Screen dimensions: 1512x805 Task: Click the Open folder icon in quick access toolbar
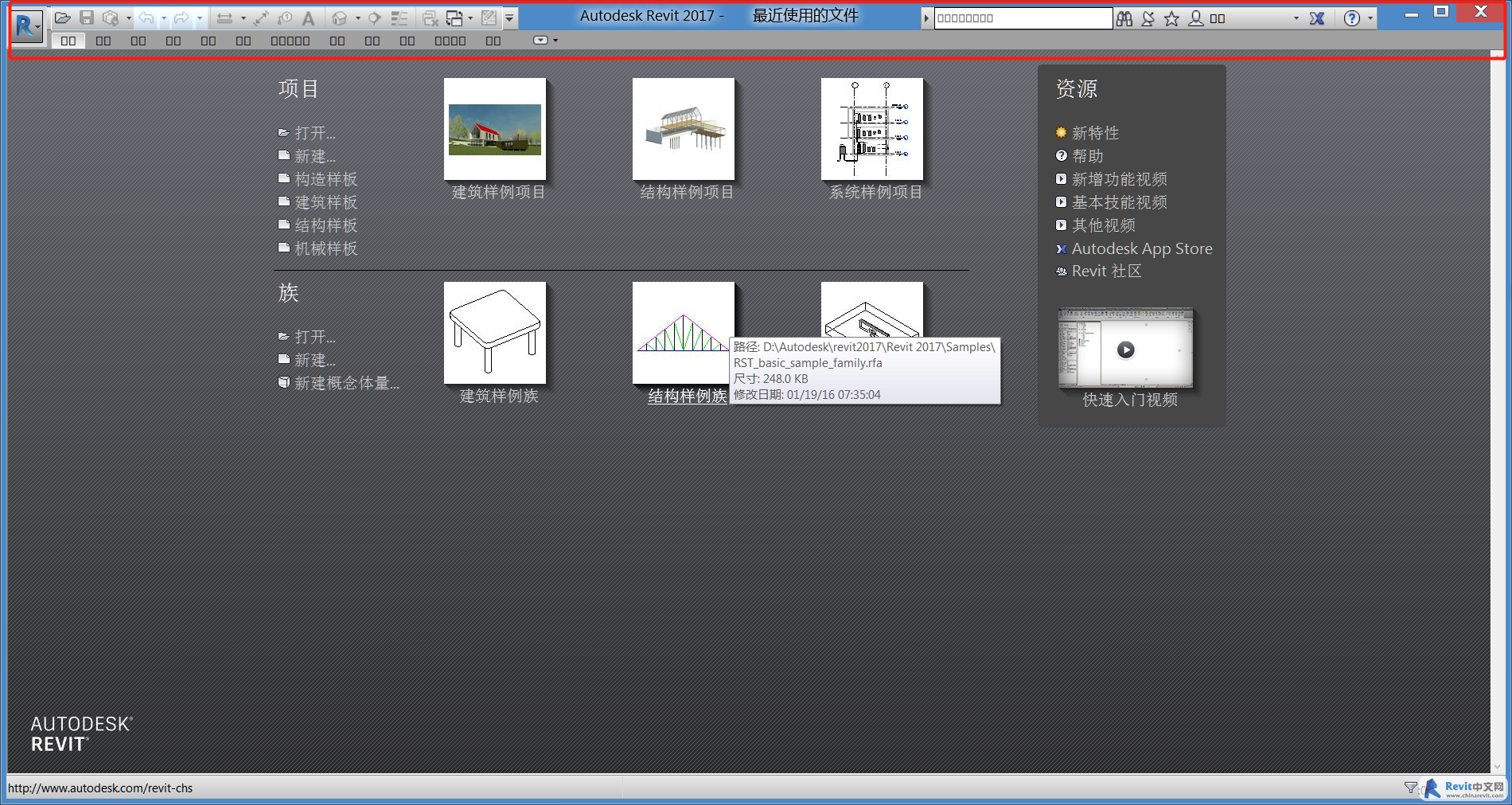click(x=63, y=18)
